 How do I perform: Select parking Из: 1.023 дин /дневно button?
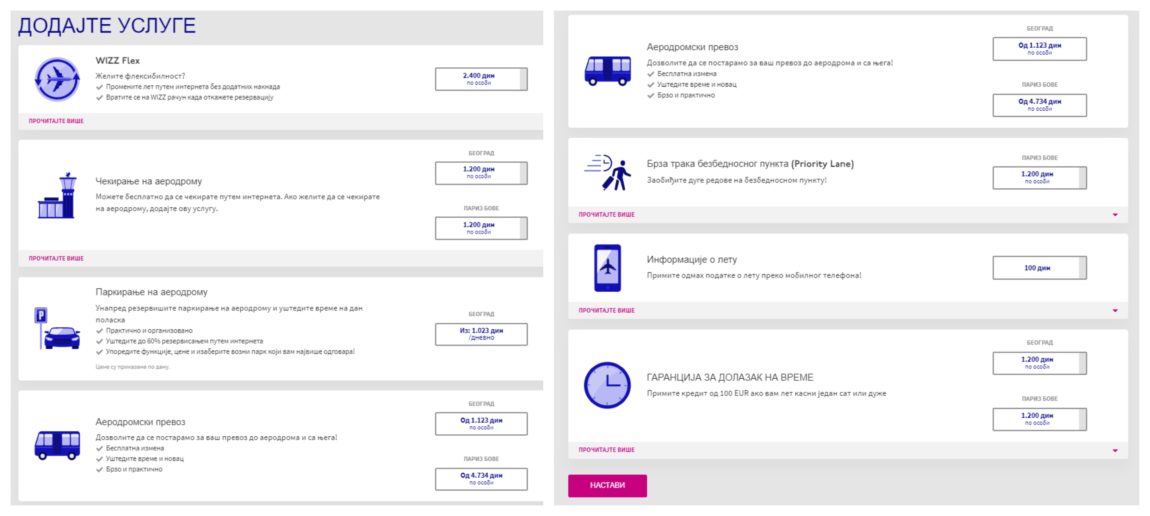tap(481, 334)
